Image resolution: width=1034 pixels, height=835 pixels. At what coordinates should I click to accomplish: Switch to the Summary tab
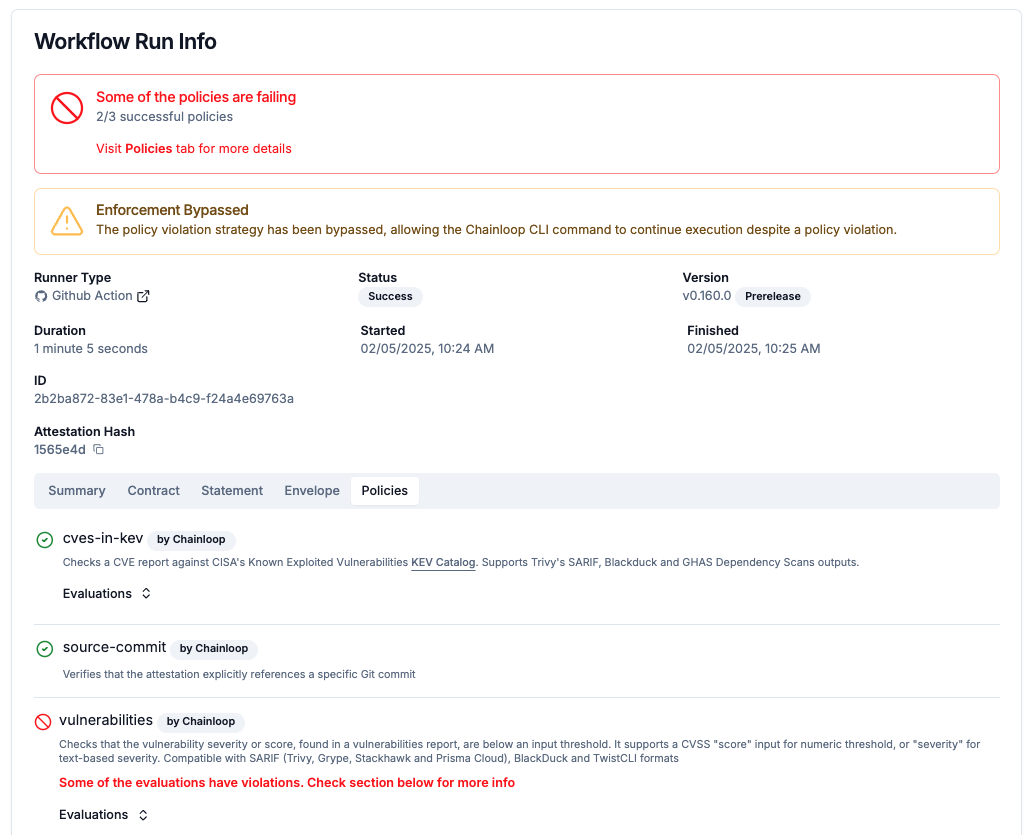pyautogui.click(x=77, y=491)
